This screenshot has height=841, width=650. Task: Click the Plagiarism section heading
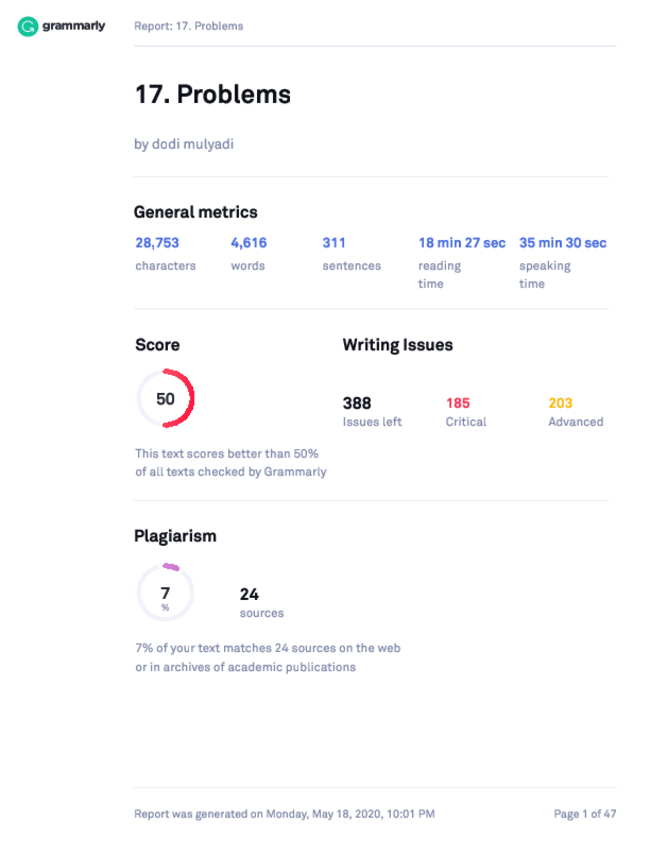175,536
